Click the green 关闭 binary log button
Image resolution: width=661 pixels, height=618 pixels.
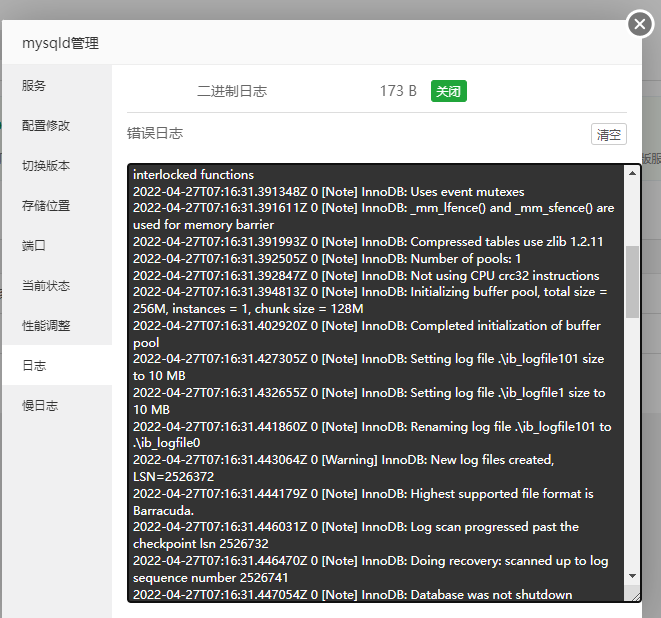[x=449, y=91]
